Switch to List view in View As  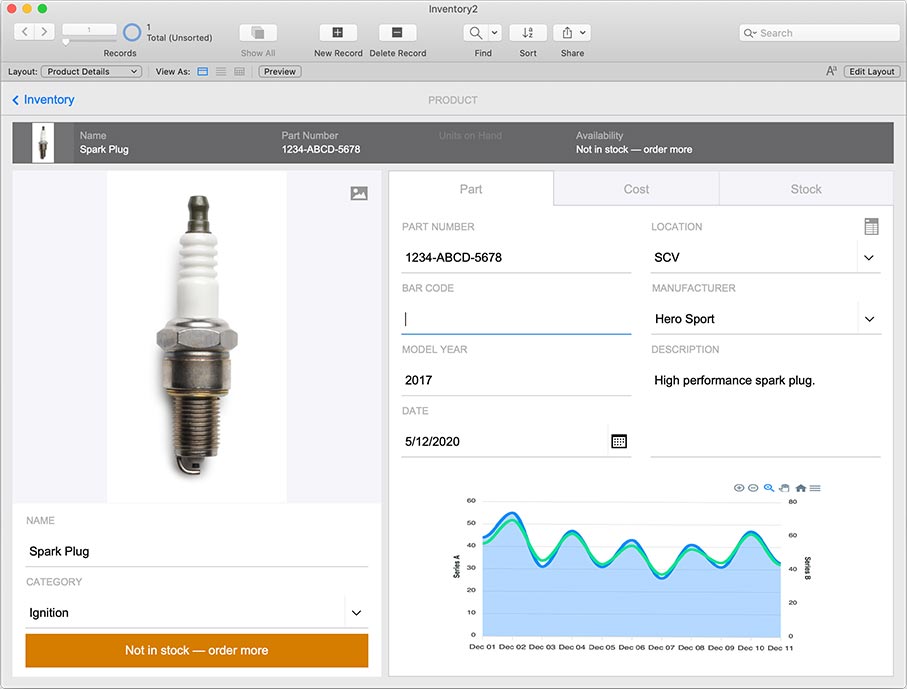pos(221,72)
